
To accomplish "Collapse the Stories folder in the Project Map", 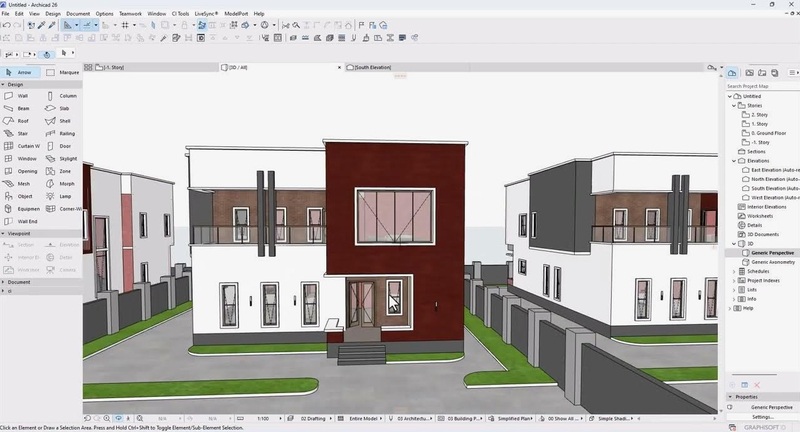I will click(x=734, y=104).
